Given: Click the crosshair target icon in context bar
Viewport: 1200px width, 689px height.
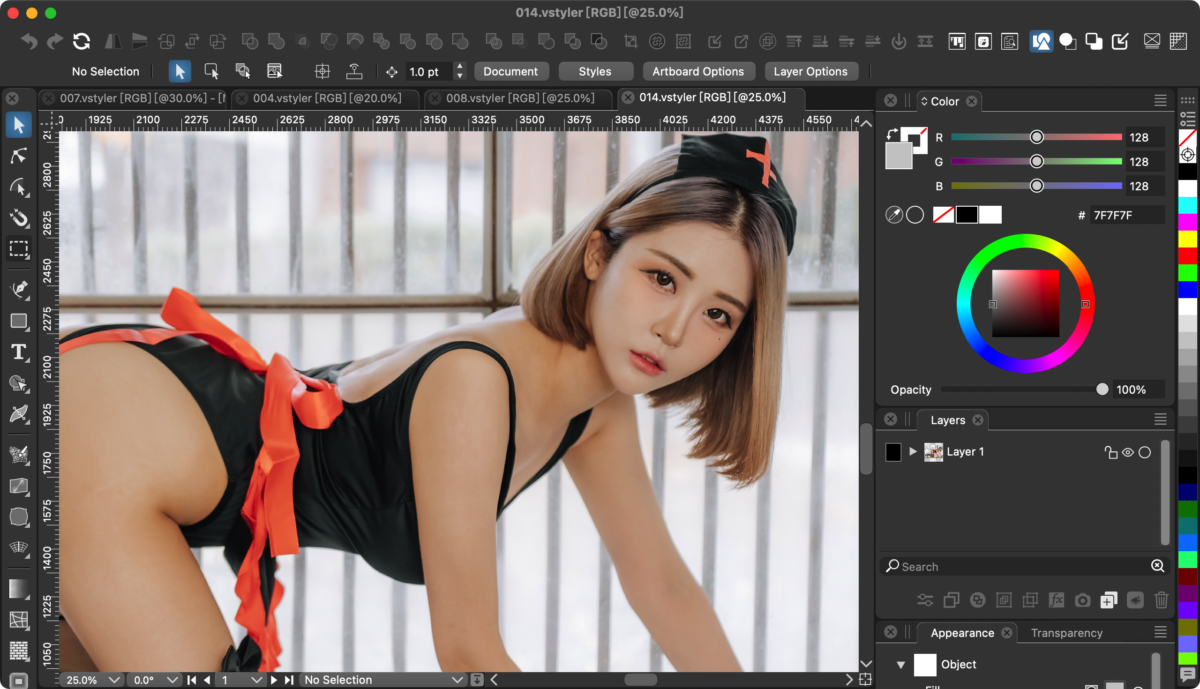Looking at the screenshot, I should [x=322, y=71].
